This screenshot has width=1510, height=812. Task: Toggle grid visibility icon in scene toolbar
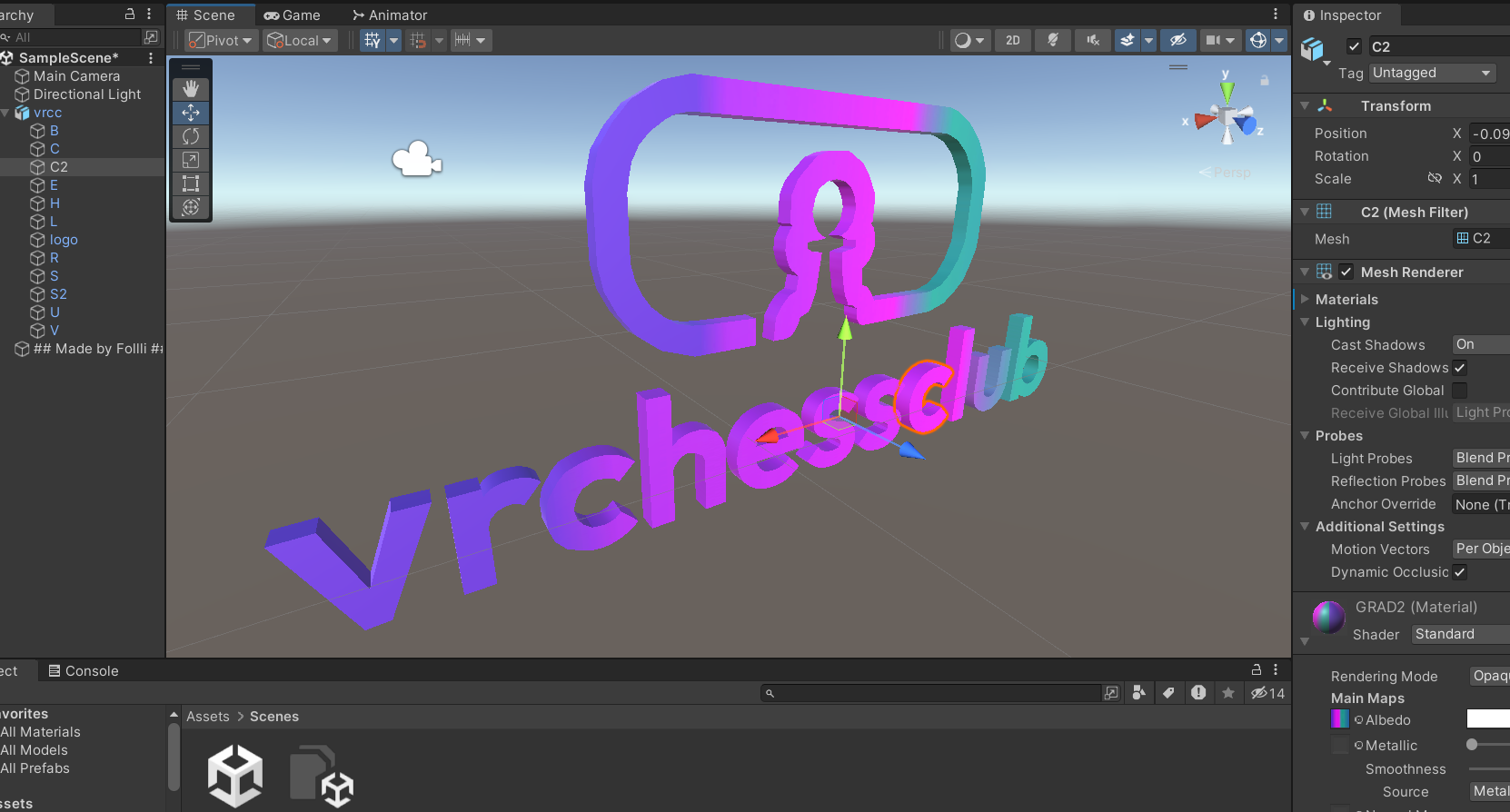[x=373, y=40]
